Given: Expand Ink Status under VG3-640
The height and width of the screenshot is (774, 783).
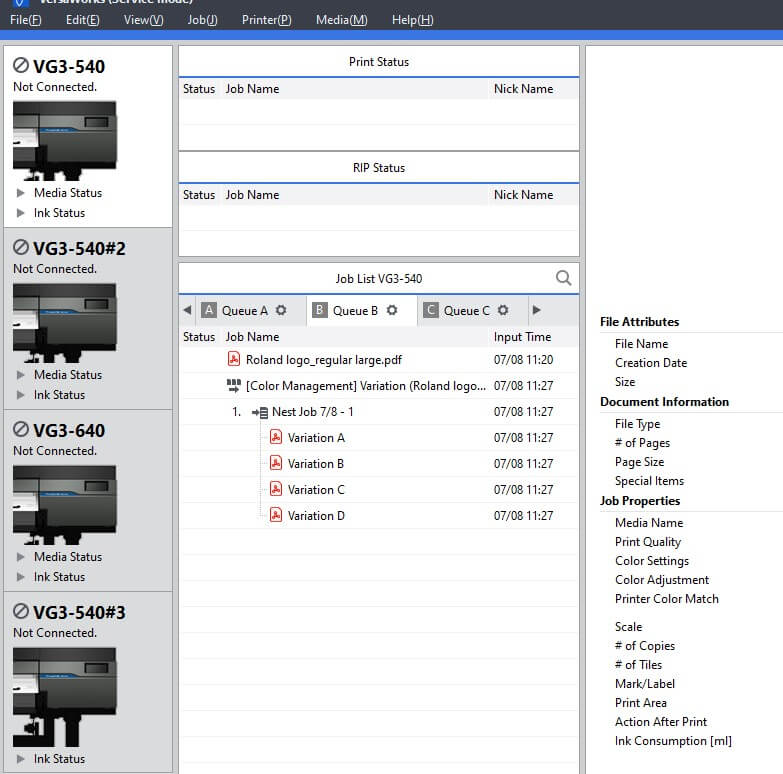Looking at the screenshot, I should tap(20, 577).
